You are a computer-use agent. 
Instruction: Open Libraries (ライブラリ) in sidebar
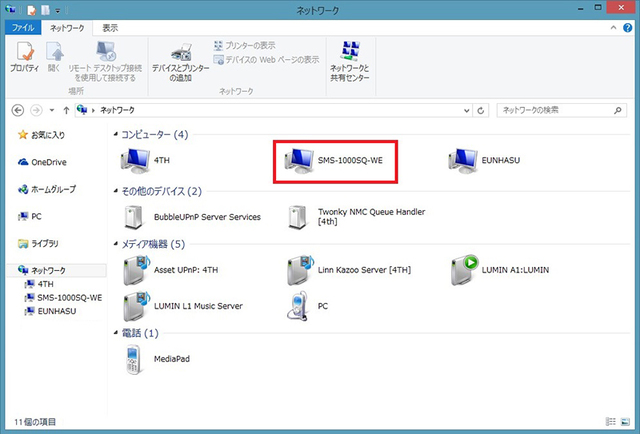click(38, 243)
